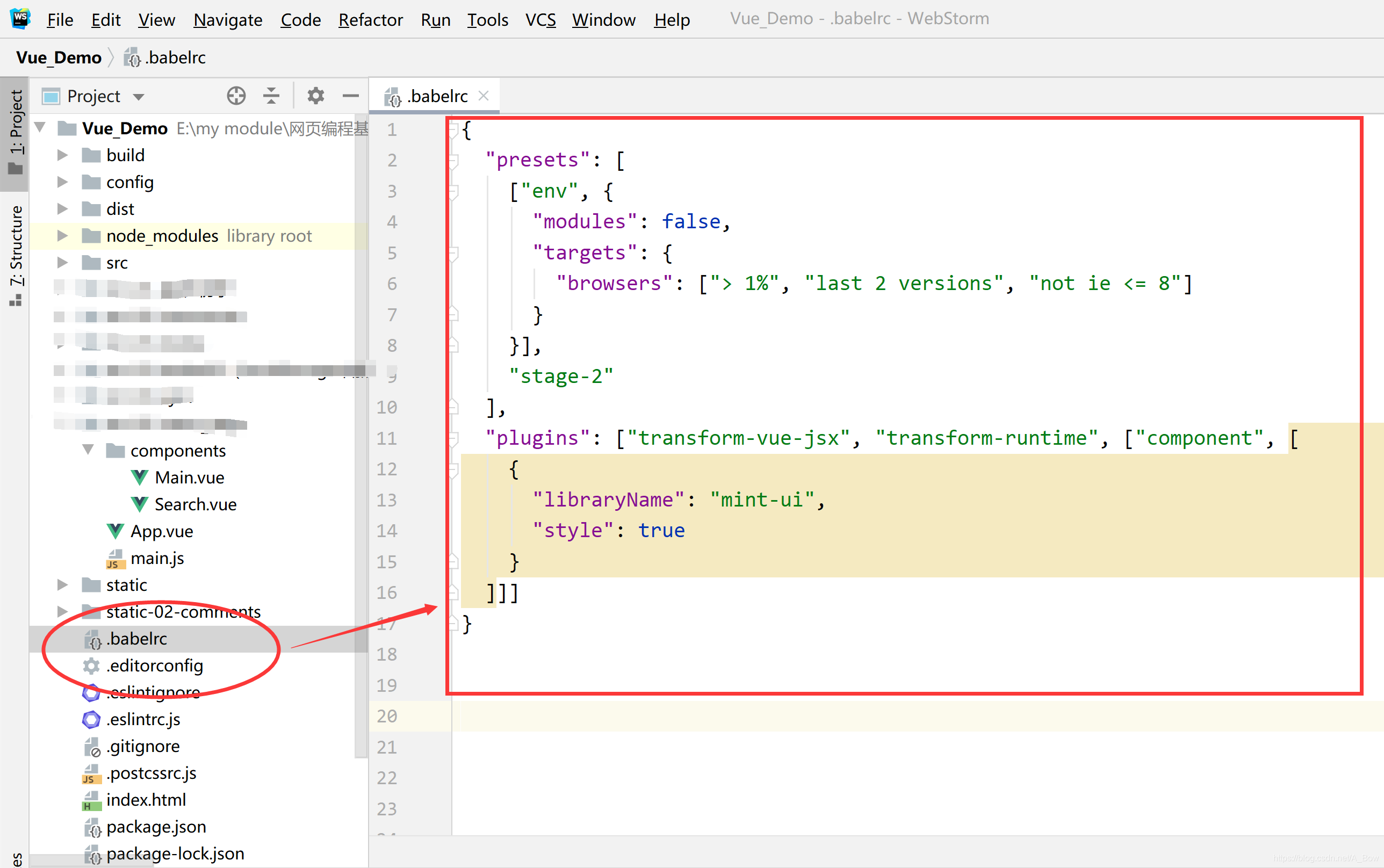1384x868 pixels.
Task: Click the collapse all icon in project panel
Action: pyautogui.click(x=270, y=96)
